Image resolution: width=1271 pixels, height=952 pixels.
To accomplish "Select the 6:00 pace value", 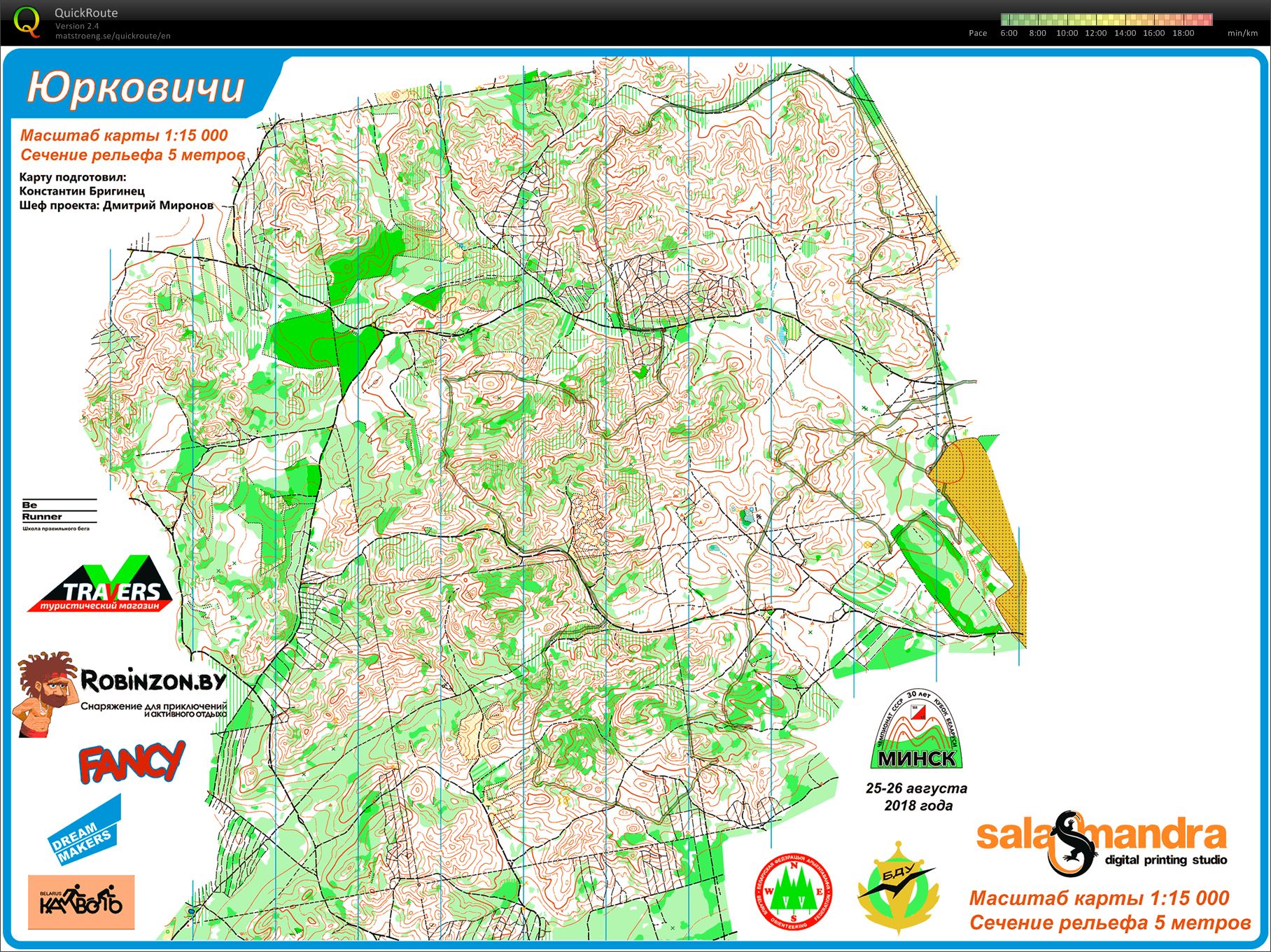I will pos(1009,33).
